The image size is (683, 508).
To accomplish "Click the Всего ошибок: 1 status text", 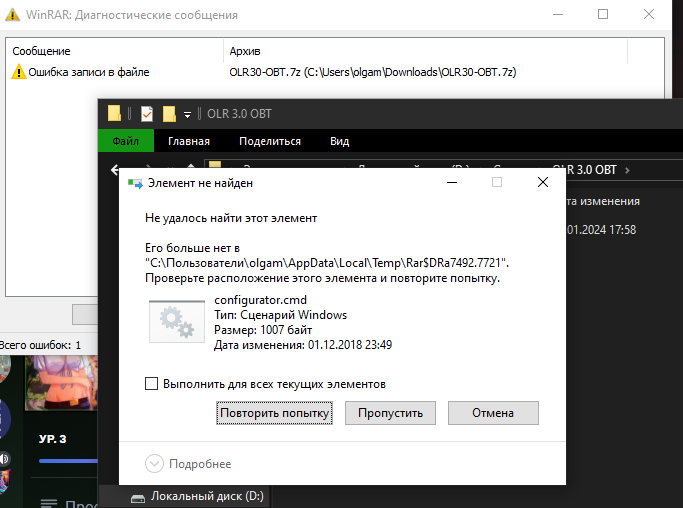I will (x=40, y=345).
